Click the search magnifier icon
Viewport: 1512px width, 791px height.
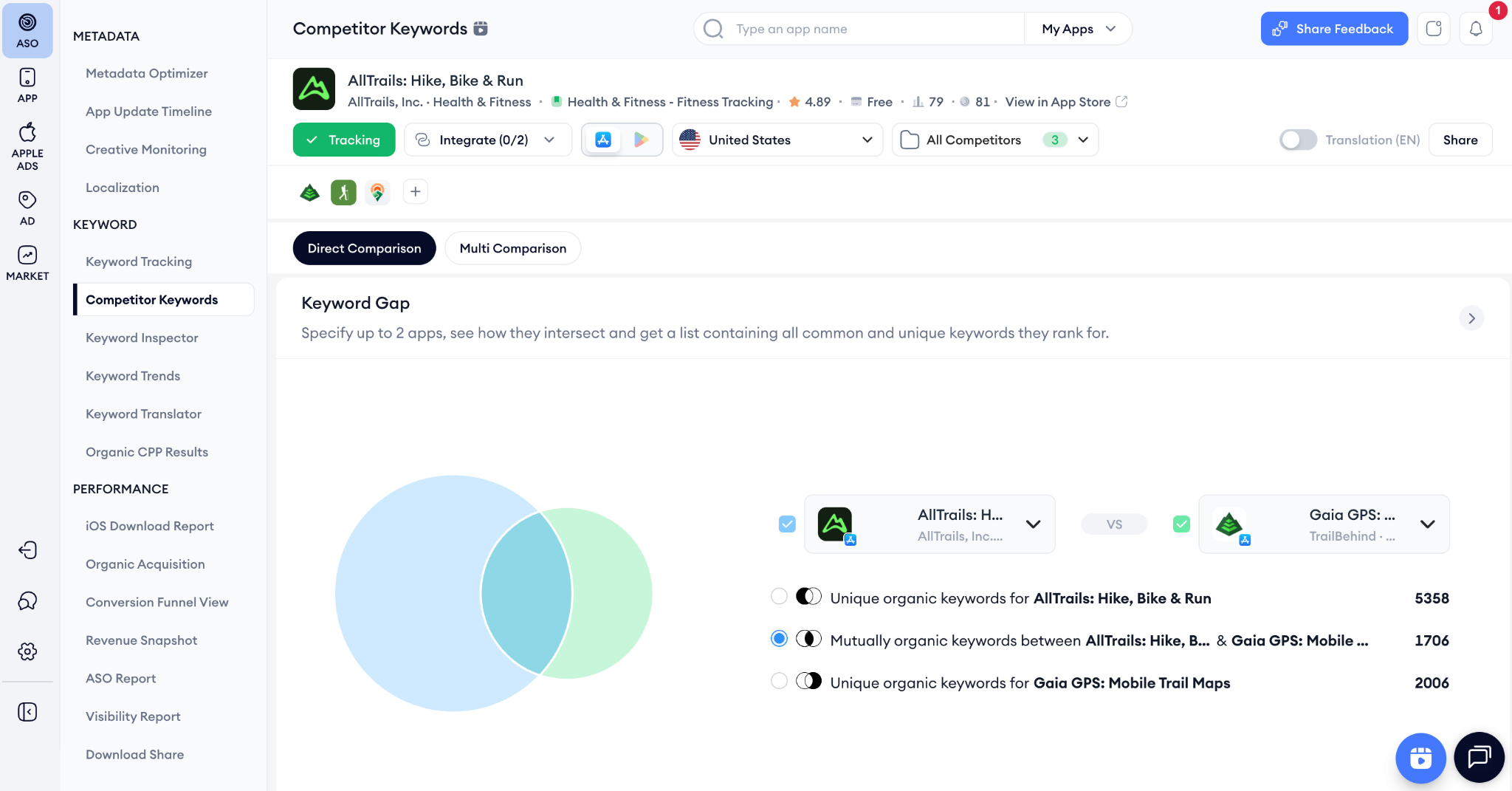click(713, 29)
